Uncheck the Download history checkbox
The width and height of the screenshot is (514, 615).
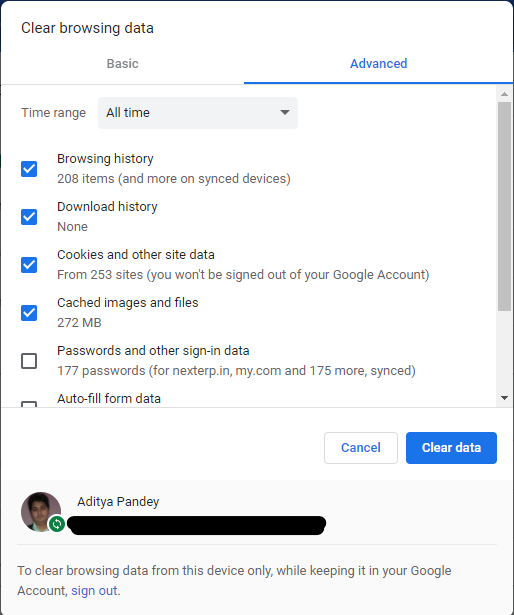29,217
